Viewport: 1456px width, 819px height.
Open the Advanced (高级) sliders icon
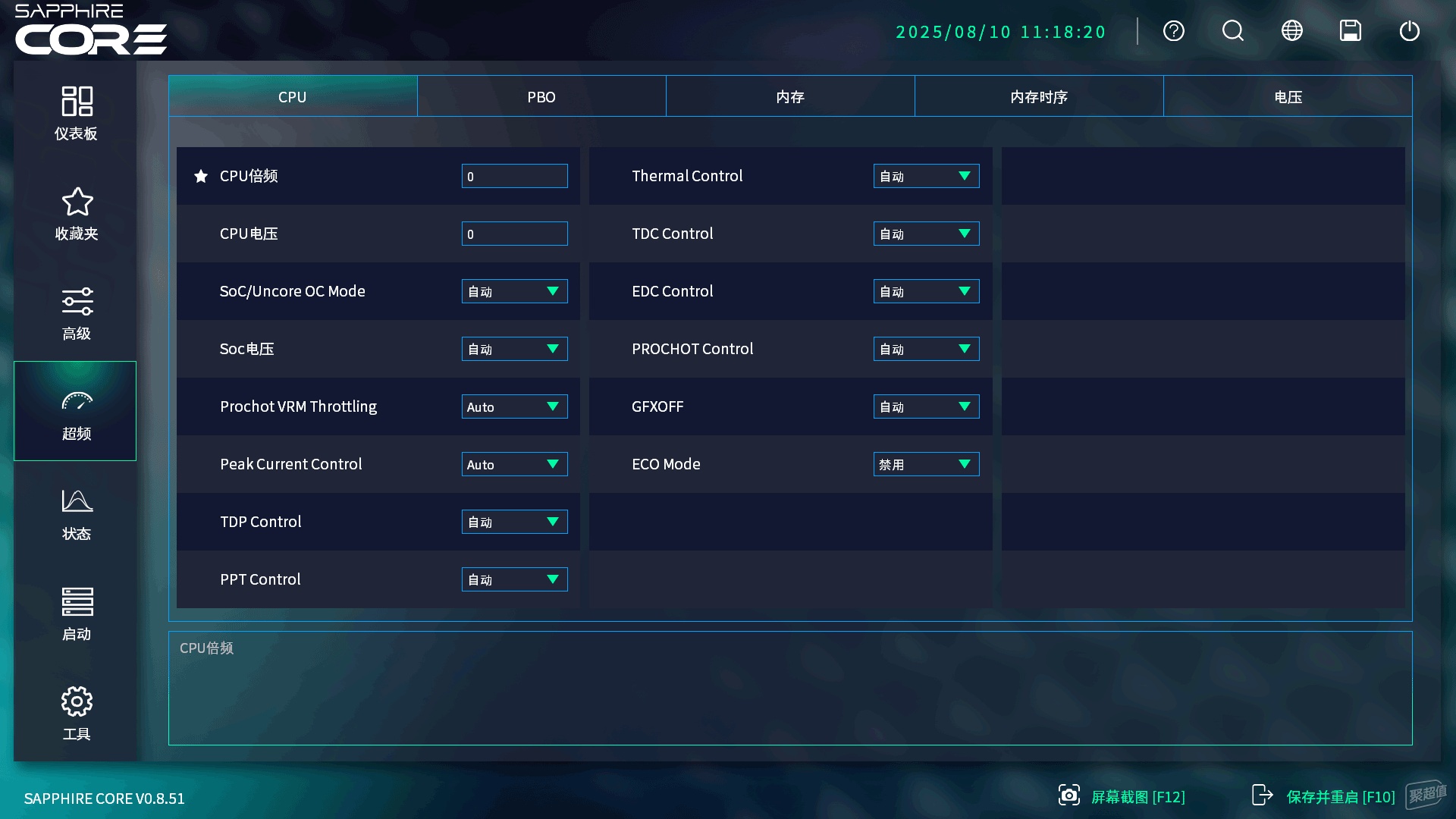coord(77,301)
